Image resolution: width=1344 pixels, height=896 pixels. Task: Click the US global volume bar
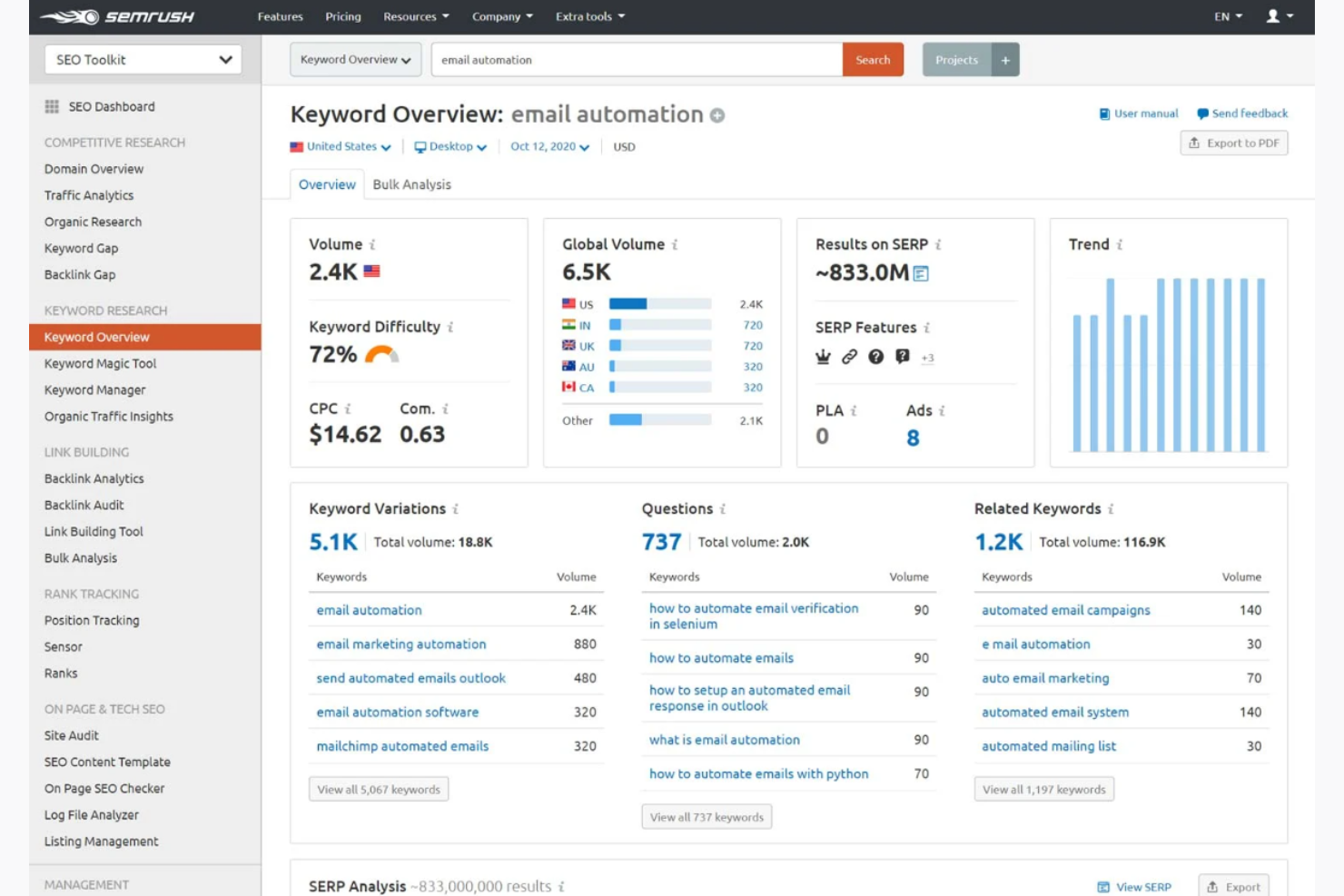point(660,304)
